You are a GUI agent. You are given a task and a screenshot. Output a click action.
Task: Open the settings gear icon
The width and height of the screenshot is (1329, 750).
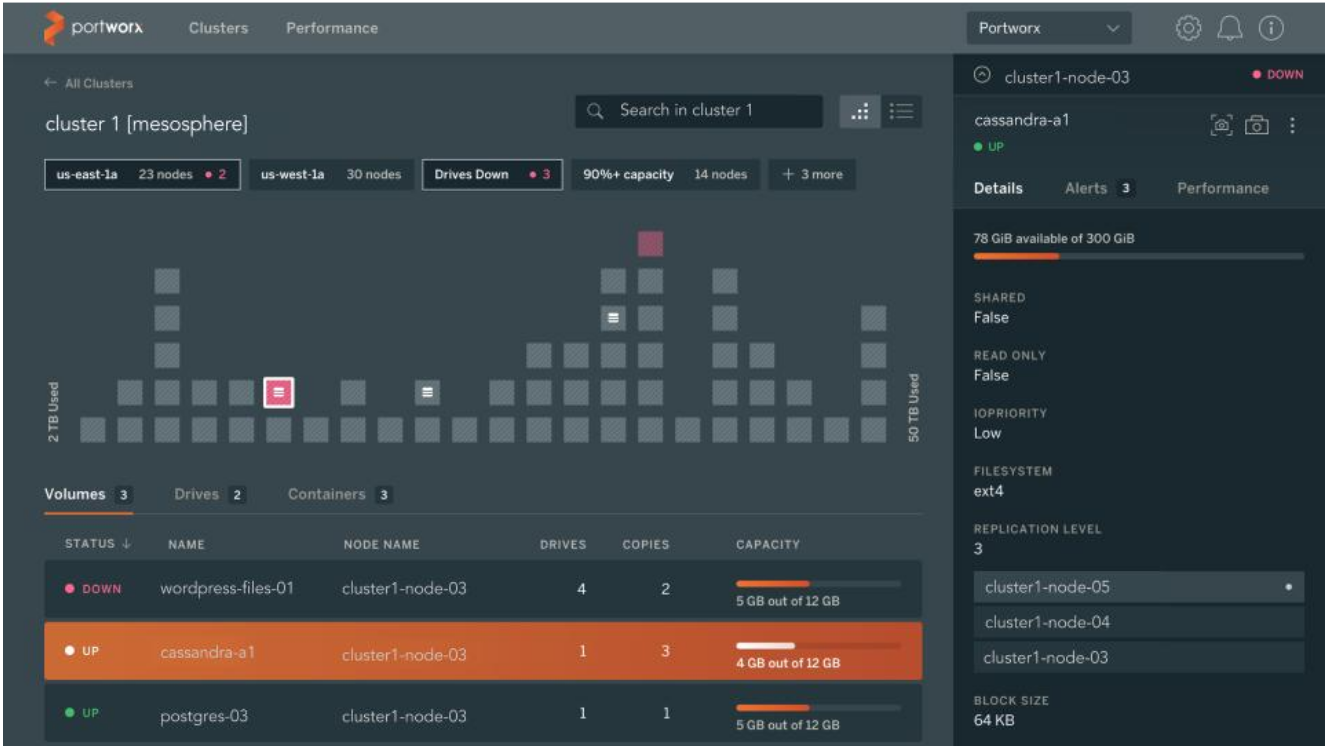(1188, 29)
